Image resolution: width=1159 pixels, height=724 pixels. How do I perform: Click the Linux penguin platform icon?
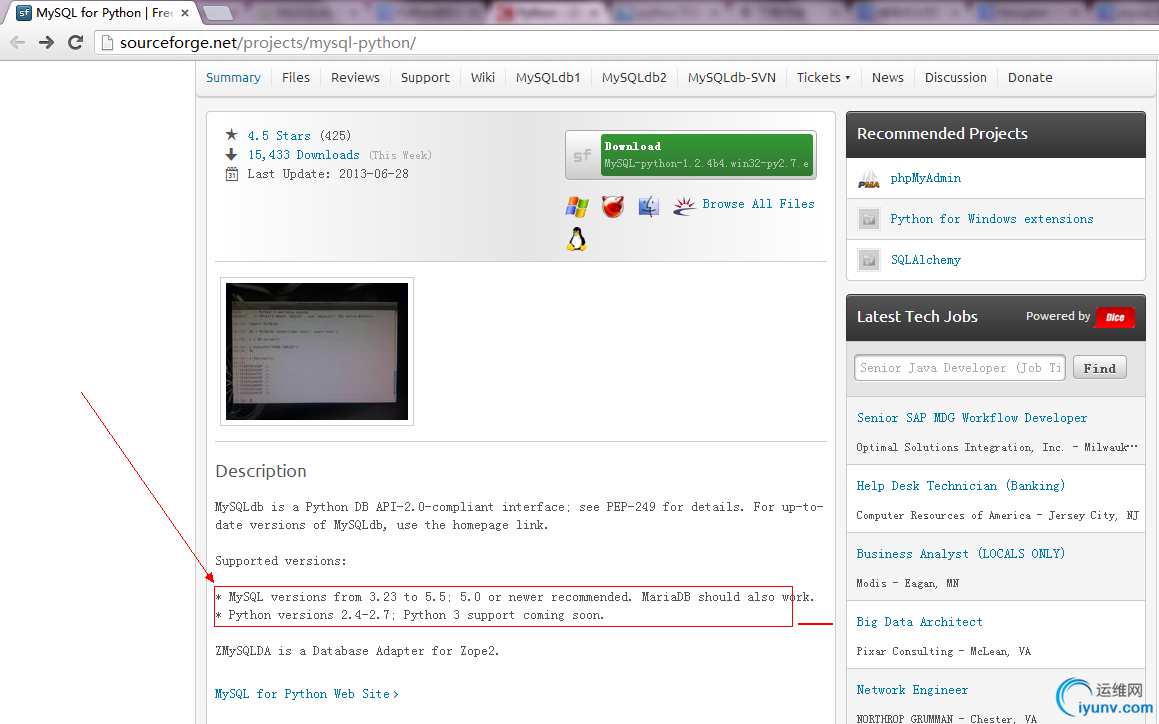(x=577, y=240)
